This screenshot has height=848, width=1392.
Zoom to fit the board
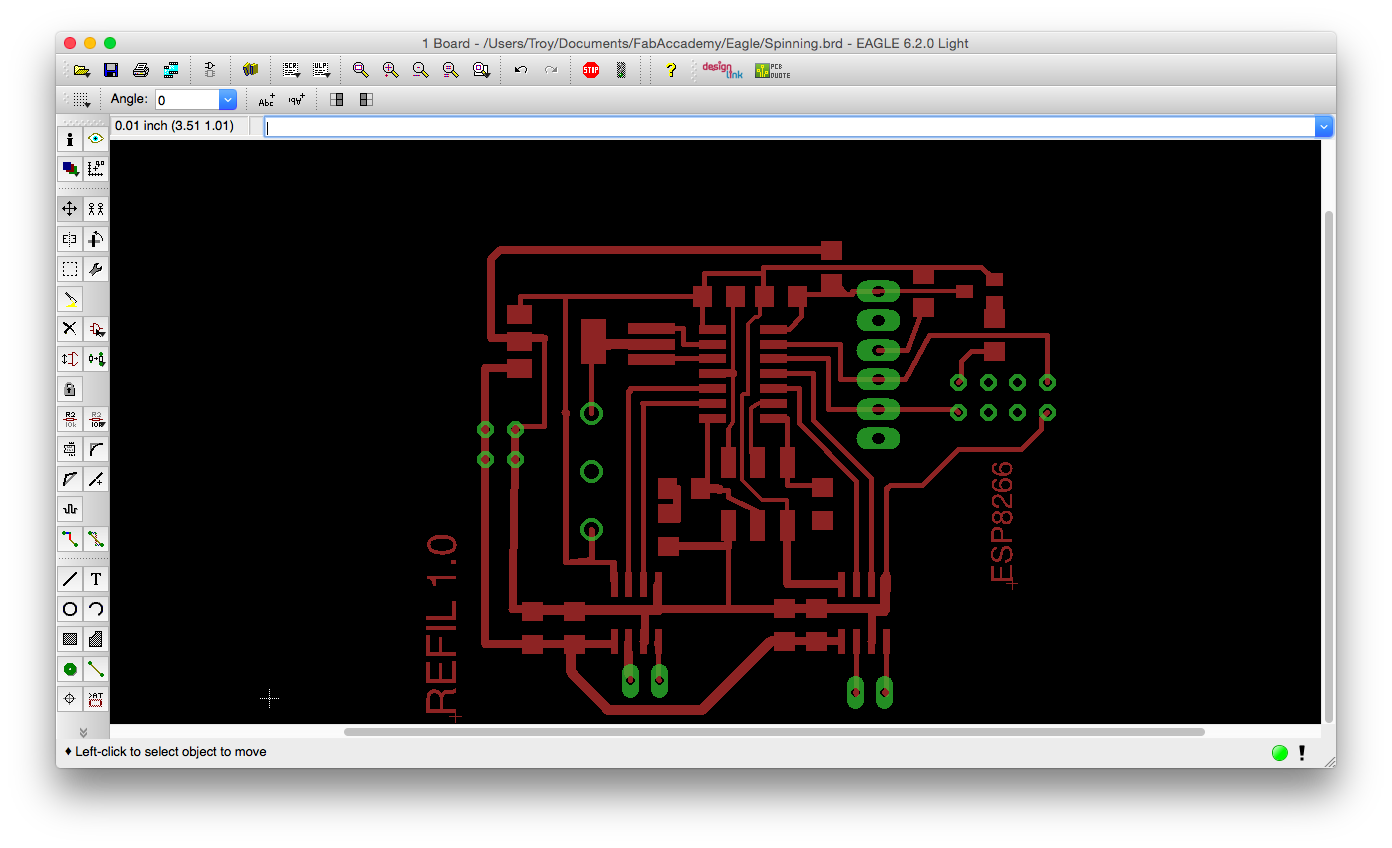pyautogui.click(x=361, y=70)
